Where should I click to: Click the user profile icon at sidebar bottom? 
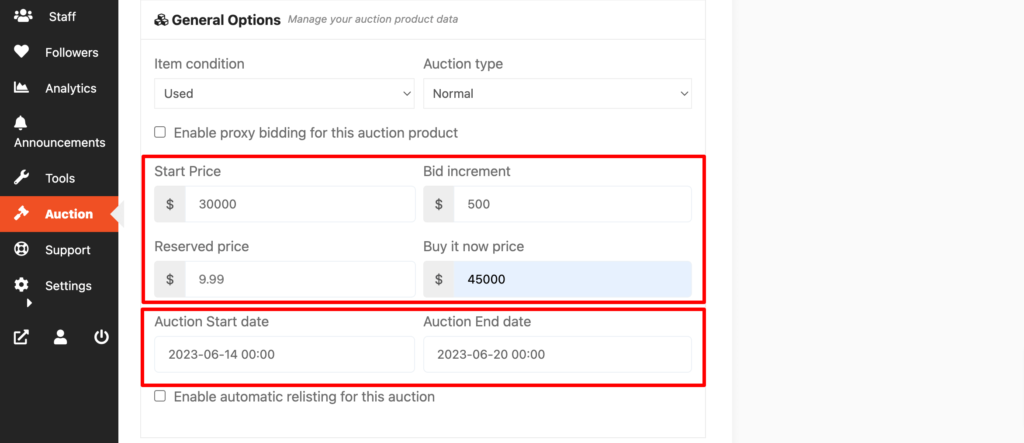(60, 337)
